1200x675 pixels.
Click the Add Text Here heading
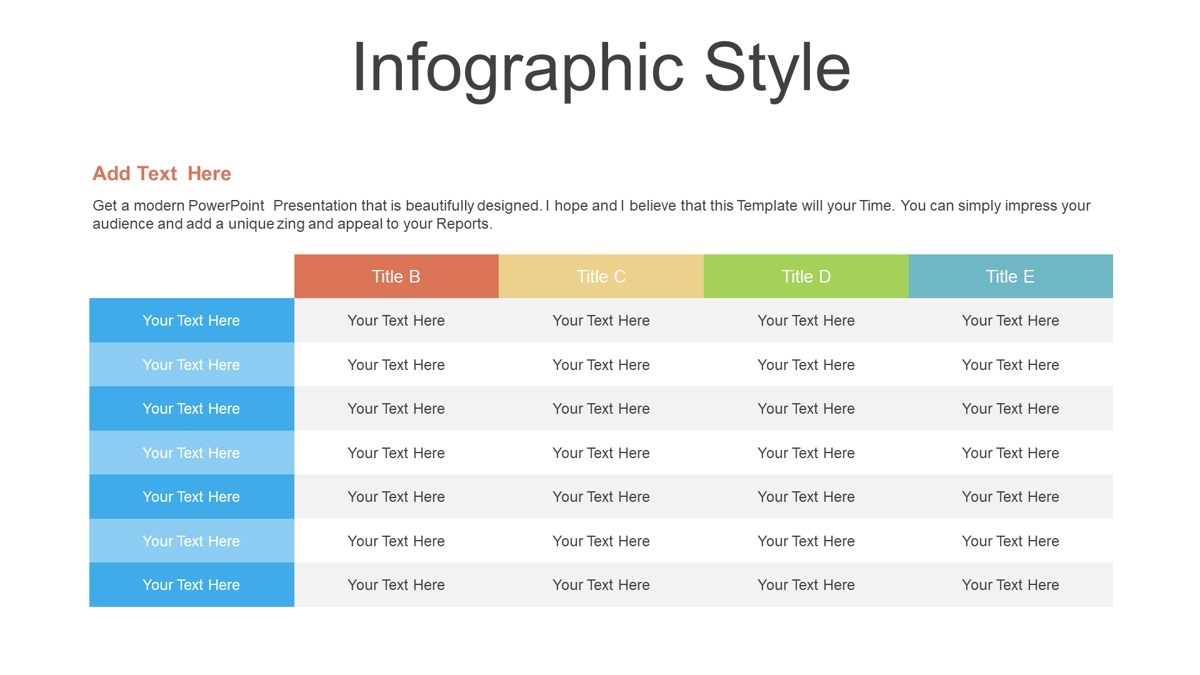162,173
